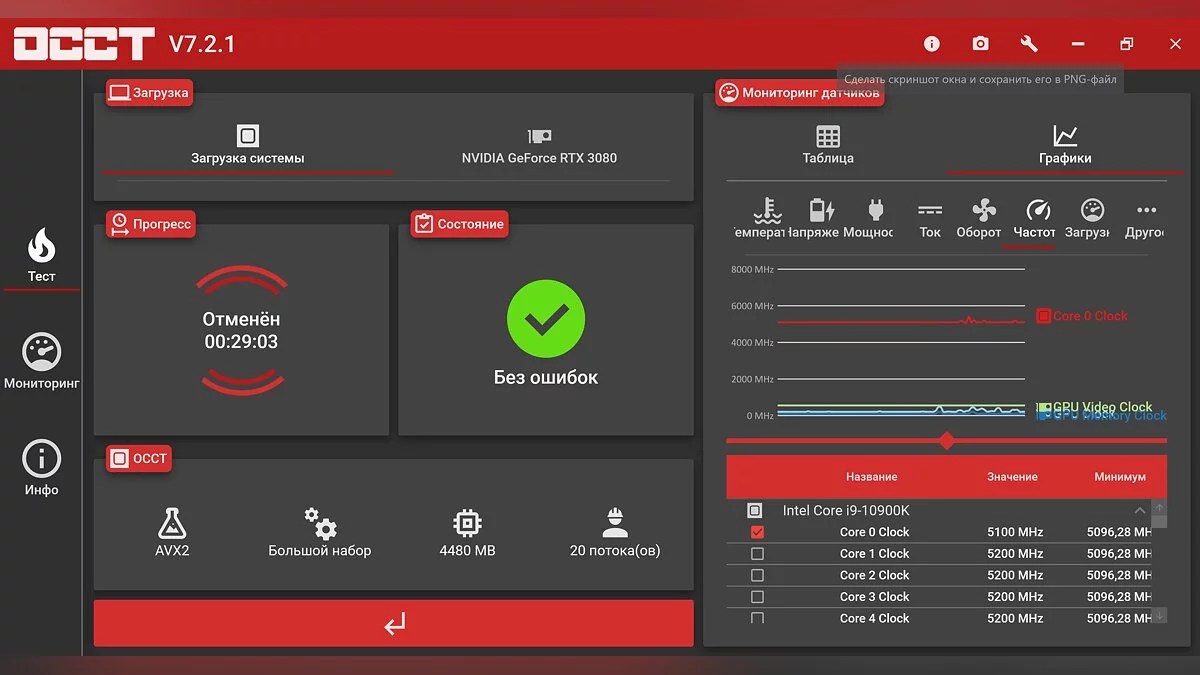This screenshot has height=675, width=1200.
Task: Open the info icon in title bar
Action: coord(932,44)
